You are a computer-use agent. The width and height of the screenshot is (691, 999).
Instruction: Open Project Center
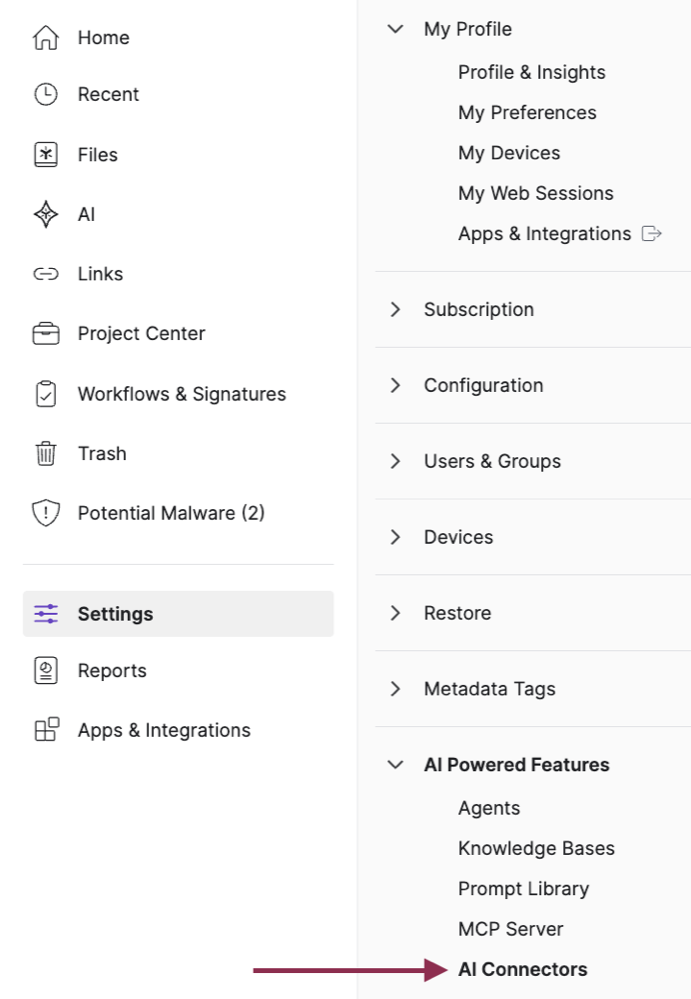pos(141,334)
